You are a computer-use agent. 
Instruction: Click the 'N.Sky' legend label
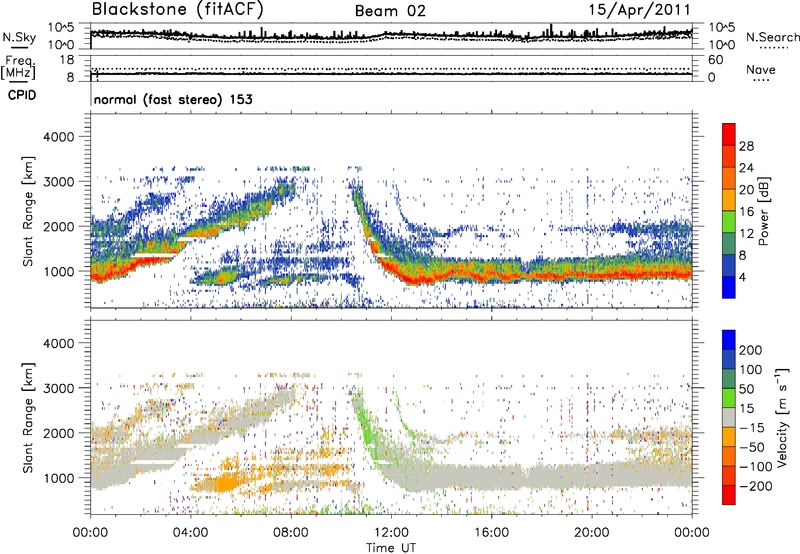click(19, 37)
